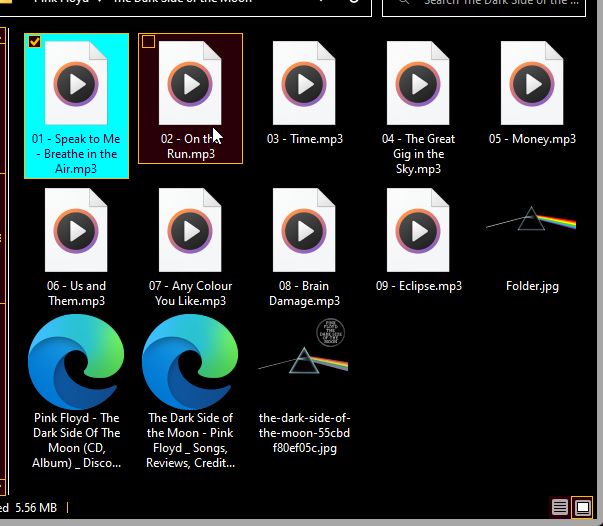603x526 pixels.
Task: Select the 06 - Us and Them.mp3 icon
Action: 76,230
